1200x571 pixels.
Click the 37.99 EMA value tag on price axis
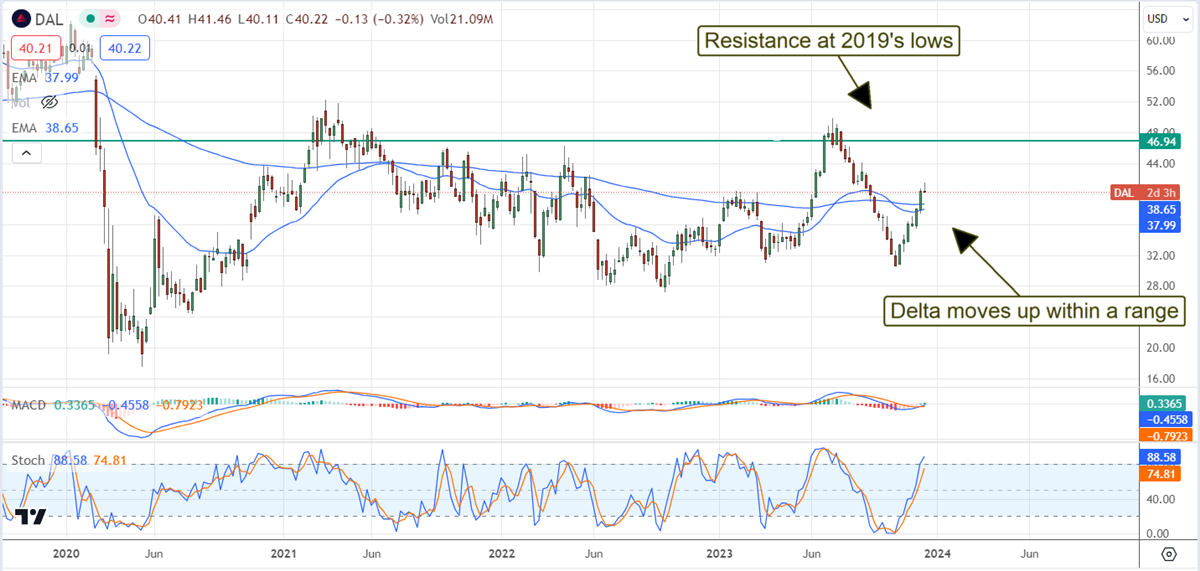pyautogui.click(x=1160, y=226)
